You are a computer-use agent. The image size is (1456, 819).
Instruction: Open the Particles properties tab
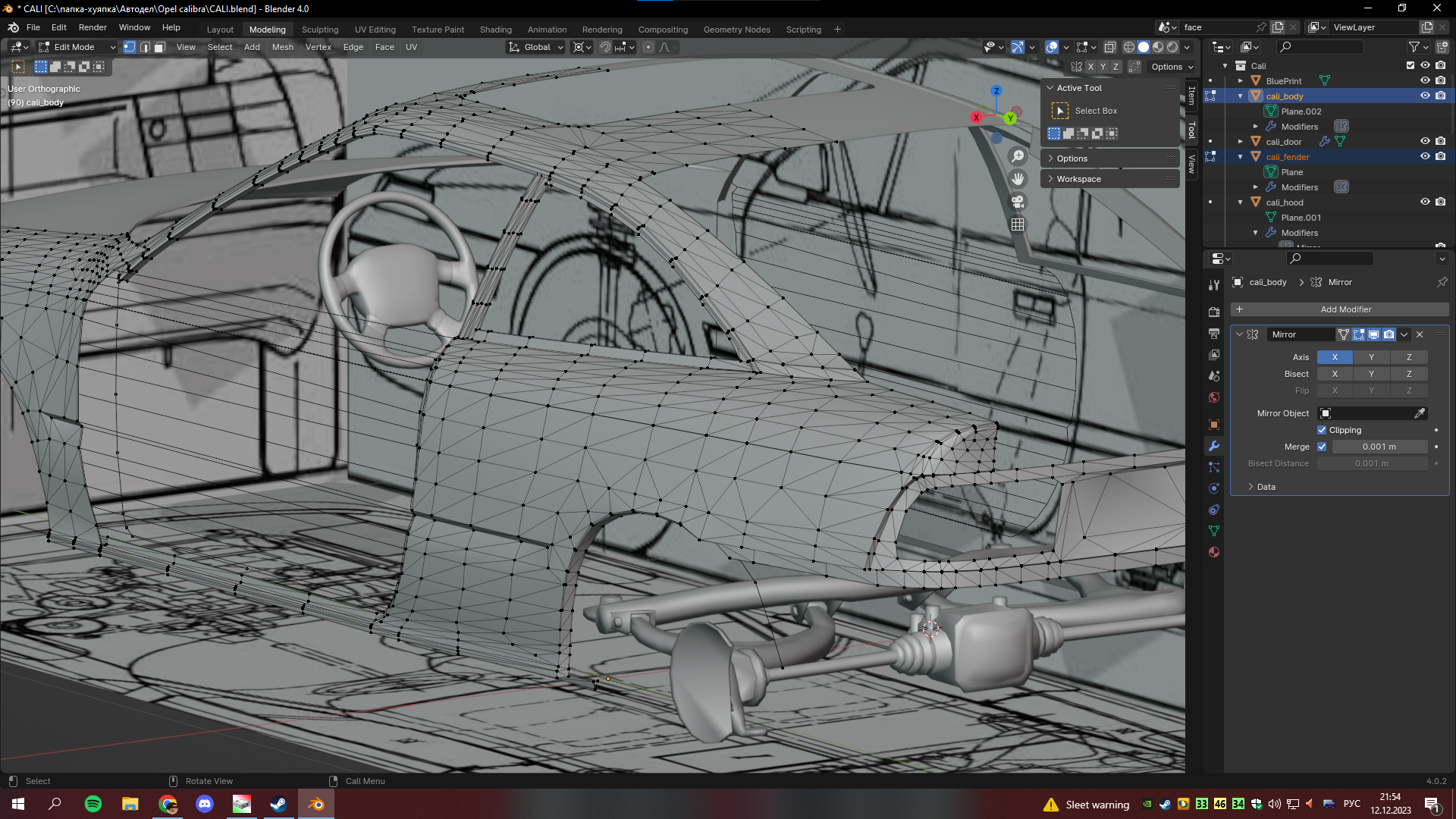(x=1214, y=467)
